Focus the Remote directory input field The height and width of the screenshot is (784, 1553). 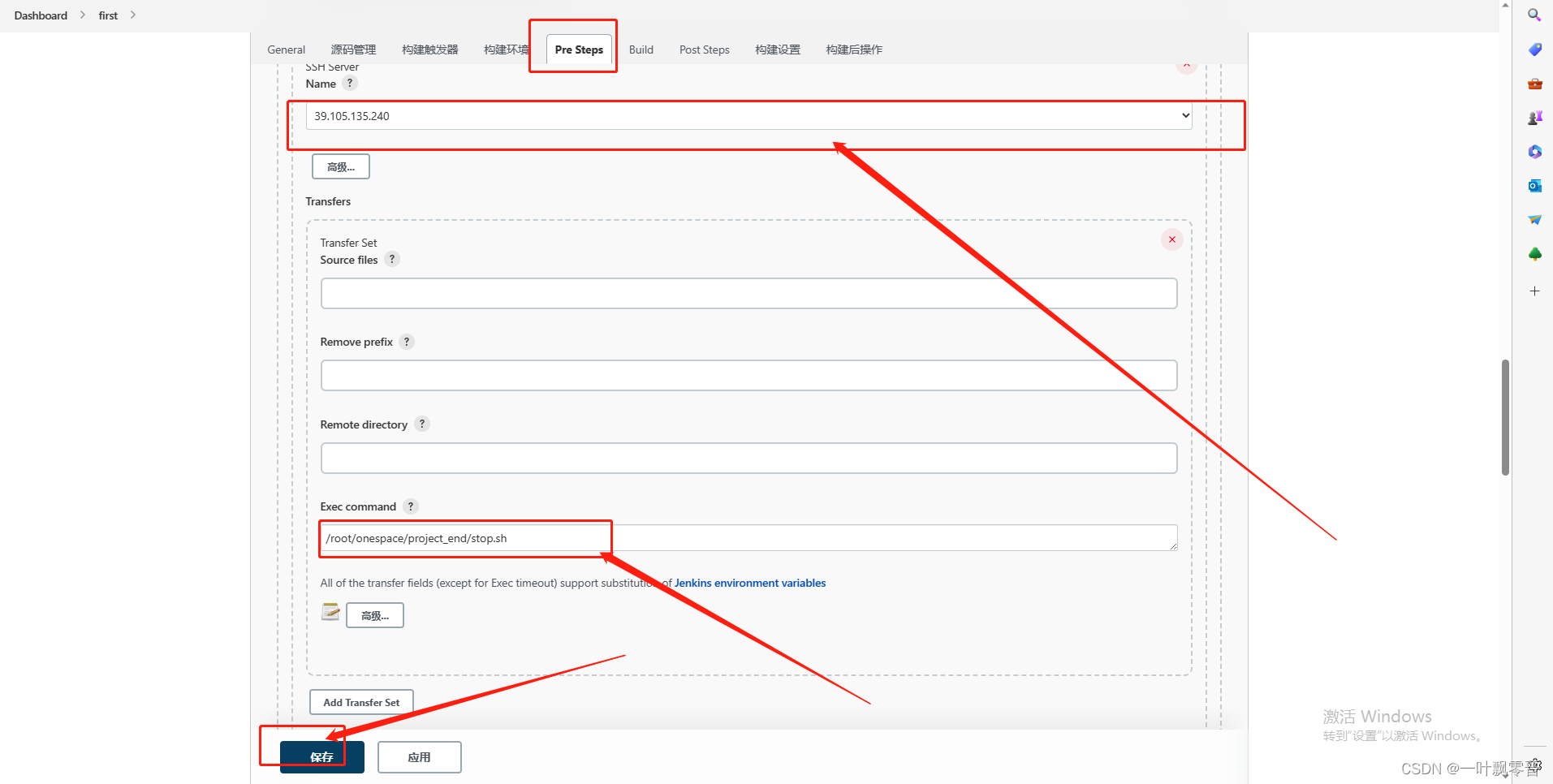pos(748,458)
